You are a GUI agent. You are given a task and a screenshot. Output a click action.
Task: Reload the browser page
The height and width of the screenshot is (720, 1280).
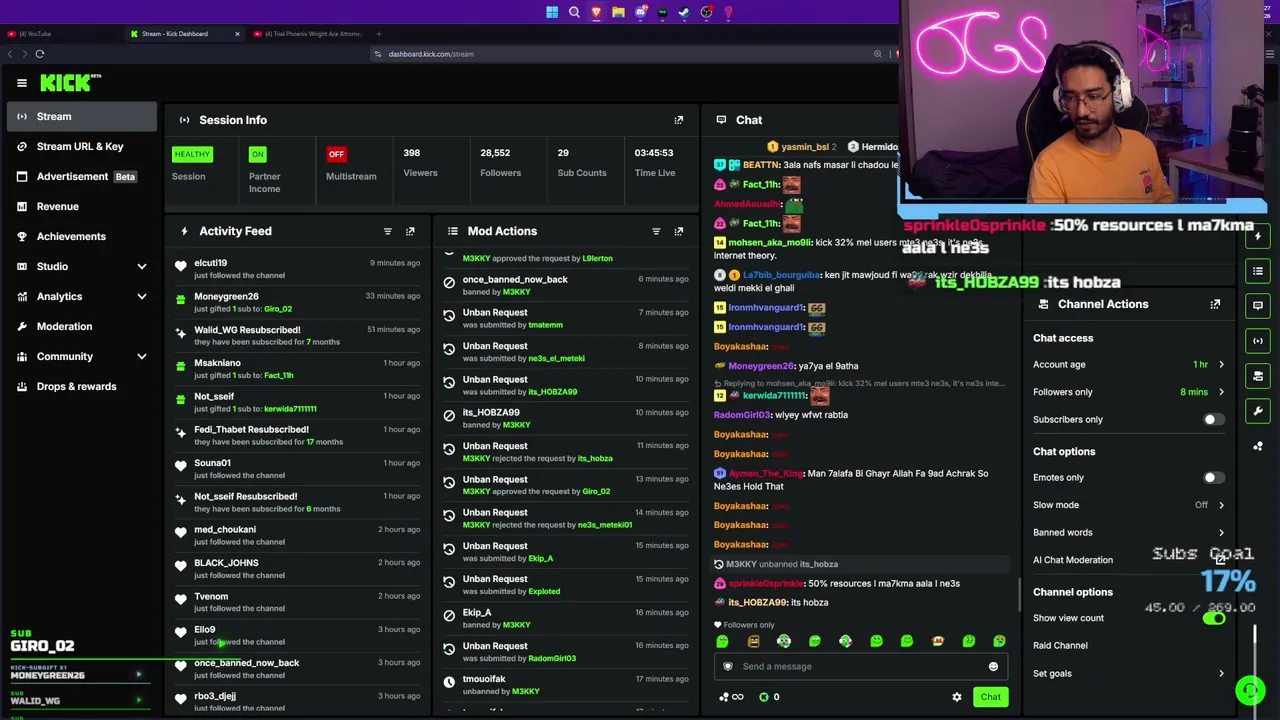point(40,54)
